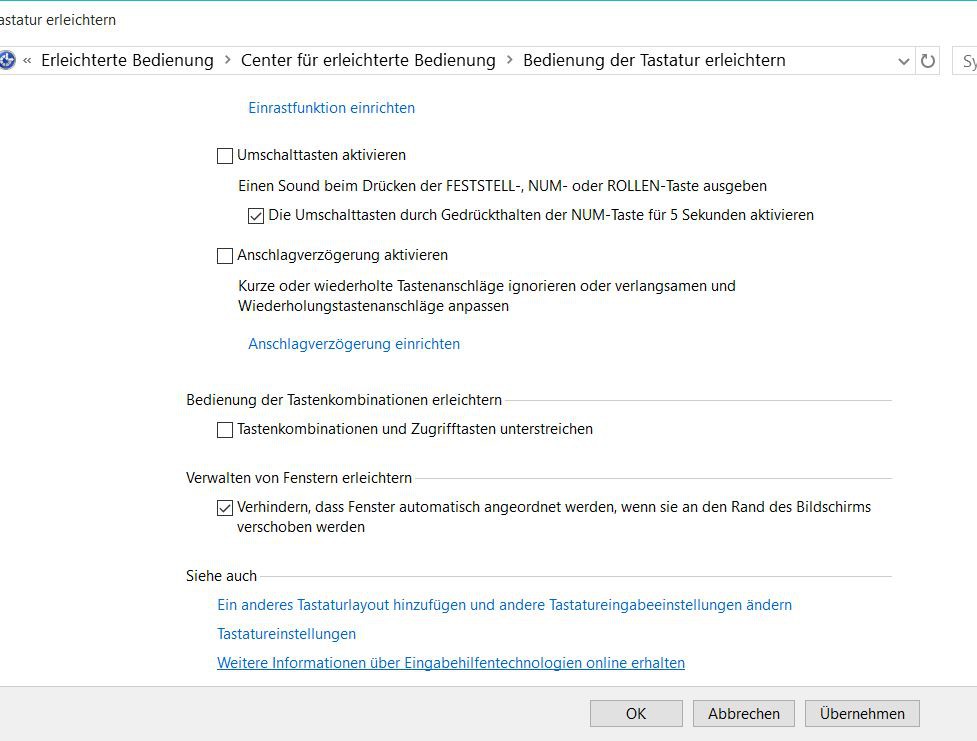Open the address bar history dropdown
This screenshot has width=977, height=741.
[904, 60]
